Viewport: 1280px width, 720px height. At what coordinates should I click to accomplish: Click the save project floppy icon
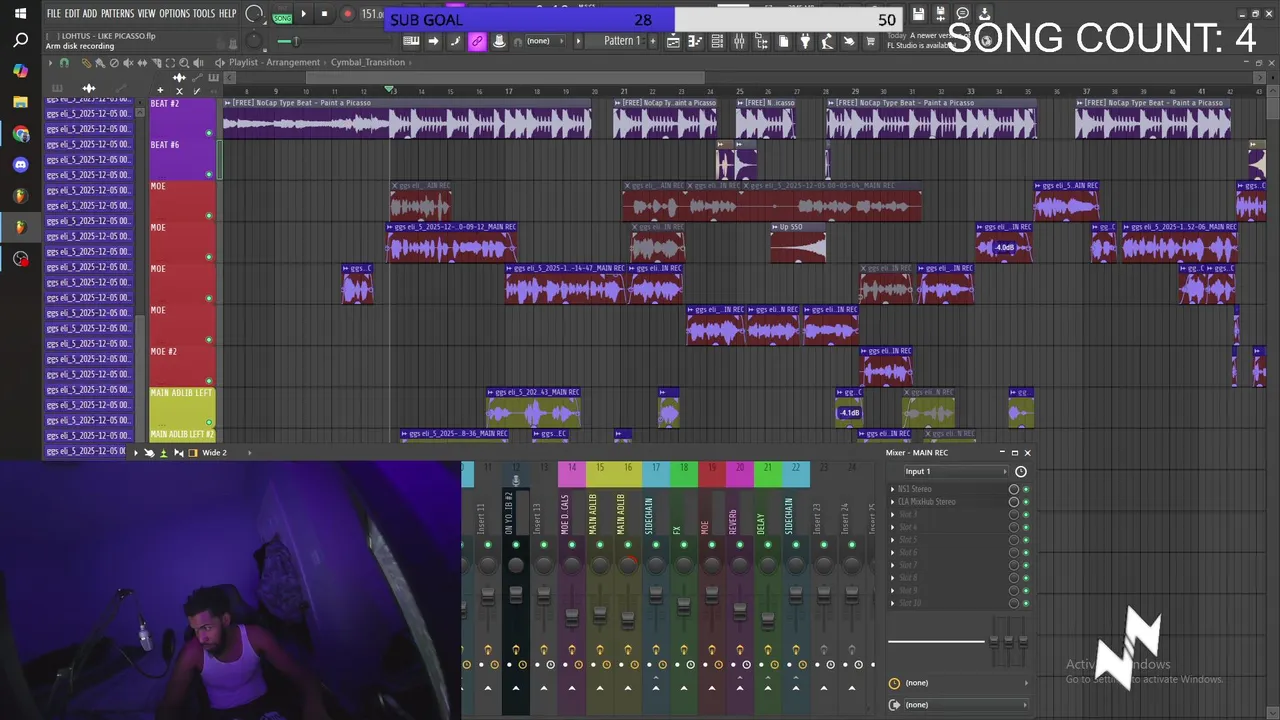pyautogui.click(x=919, y=14)
